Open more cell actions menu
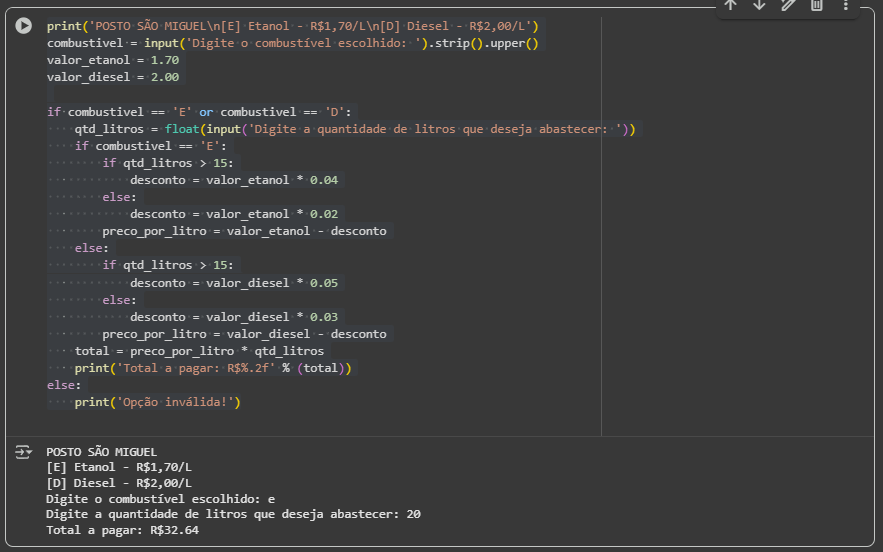883x552 pixels. point(845,5)
